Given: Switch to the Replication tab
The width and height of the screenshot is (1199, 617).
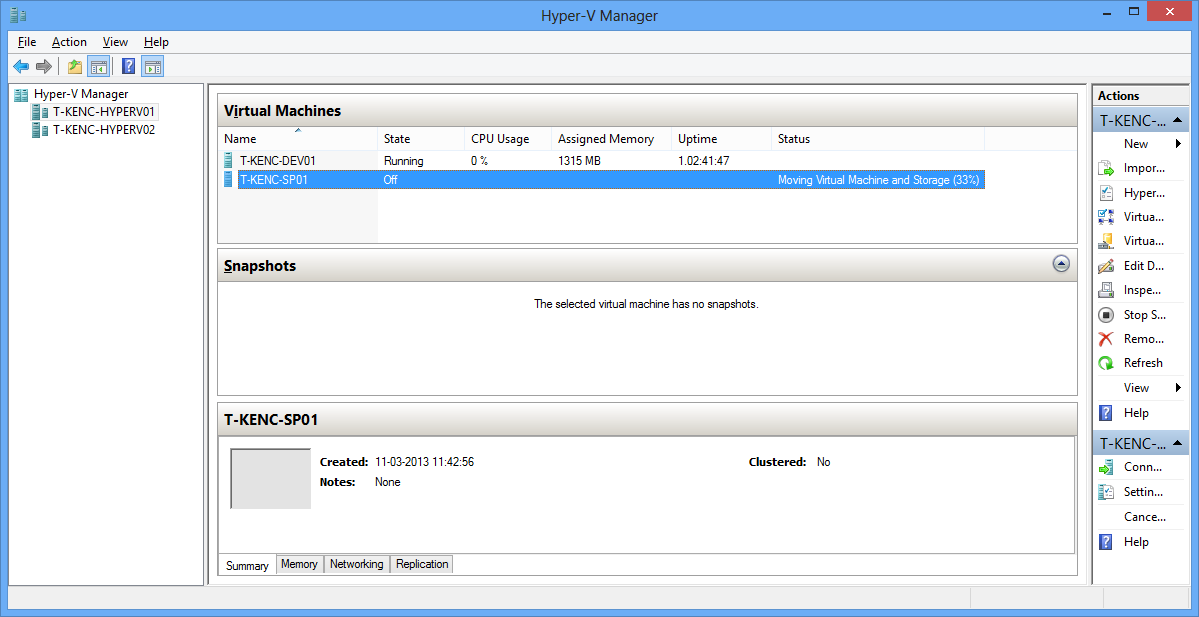Looking at the screenshot, I should [x=421, y=563].
